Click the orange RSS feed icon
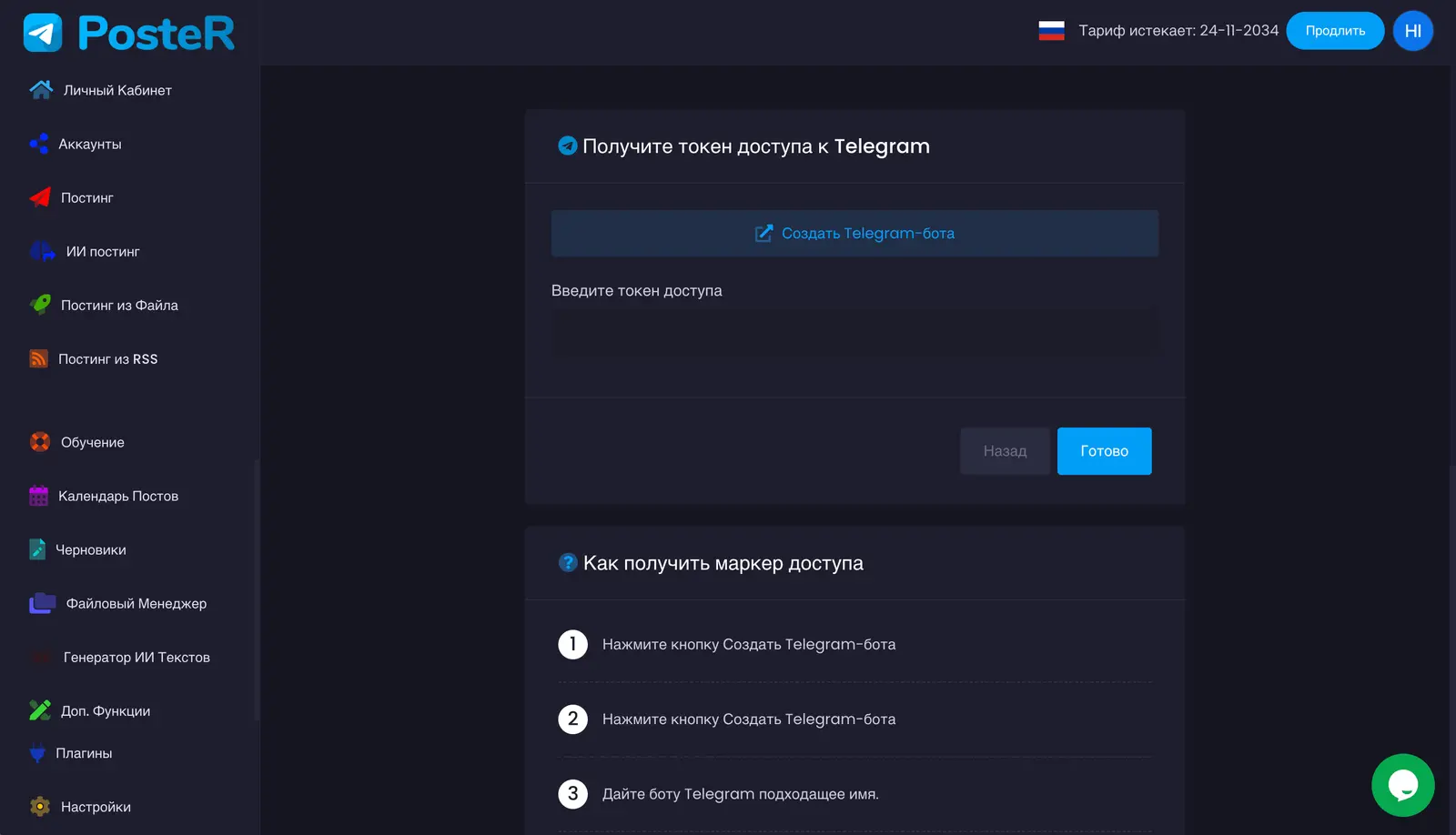This screenshot has height=835, width=1456. [38, 359]
